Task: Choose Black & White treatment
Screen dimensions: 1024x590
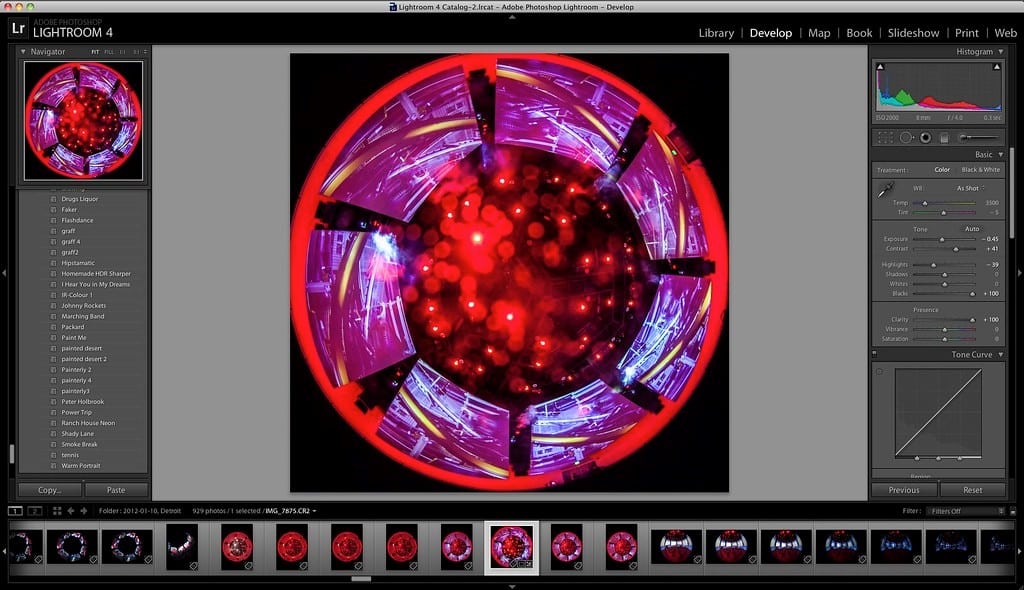Action: pos(980,169)
